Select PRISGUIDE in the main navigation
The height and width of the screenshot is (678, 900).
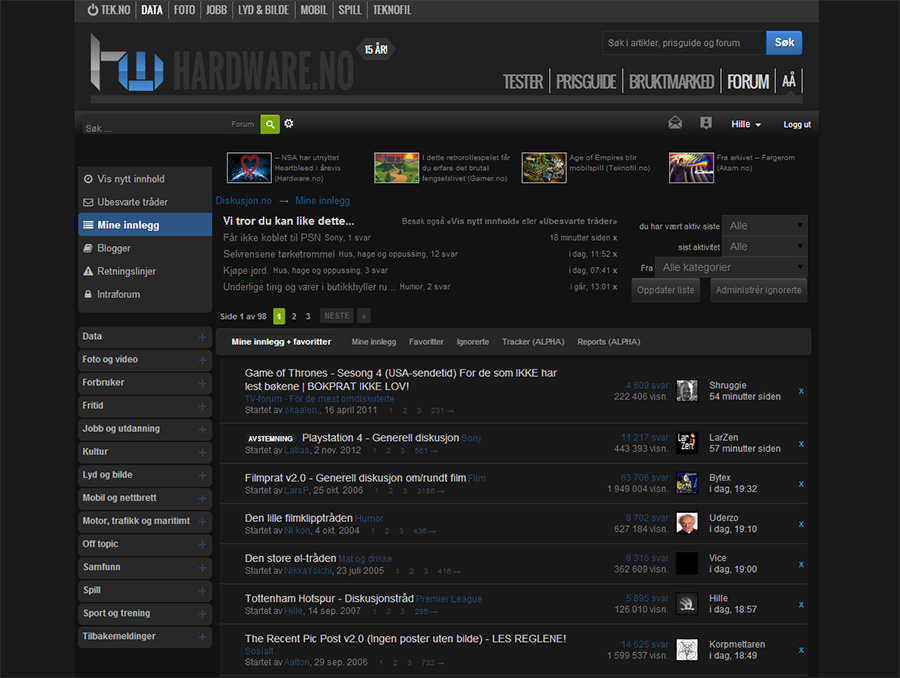(586, 82)
